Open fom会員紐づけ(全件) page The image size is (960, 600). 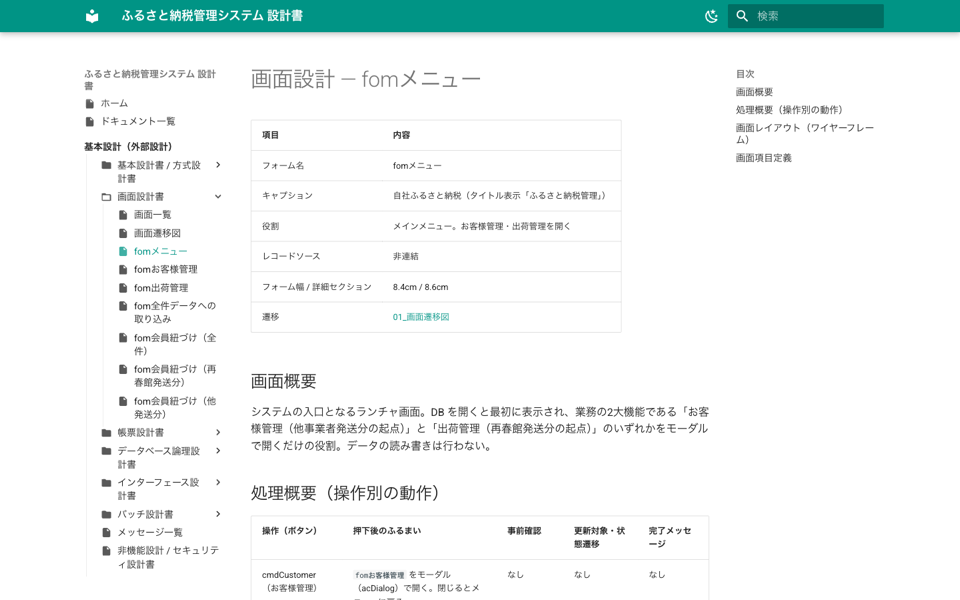coord(174,344)
